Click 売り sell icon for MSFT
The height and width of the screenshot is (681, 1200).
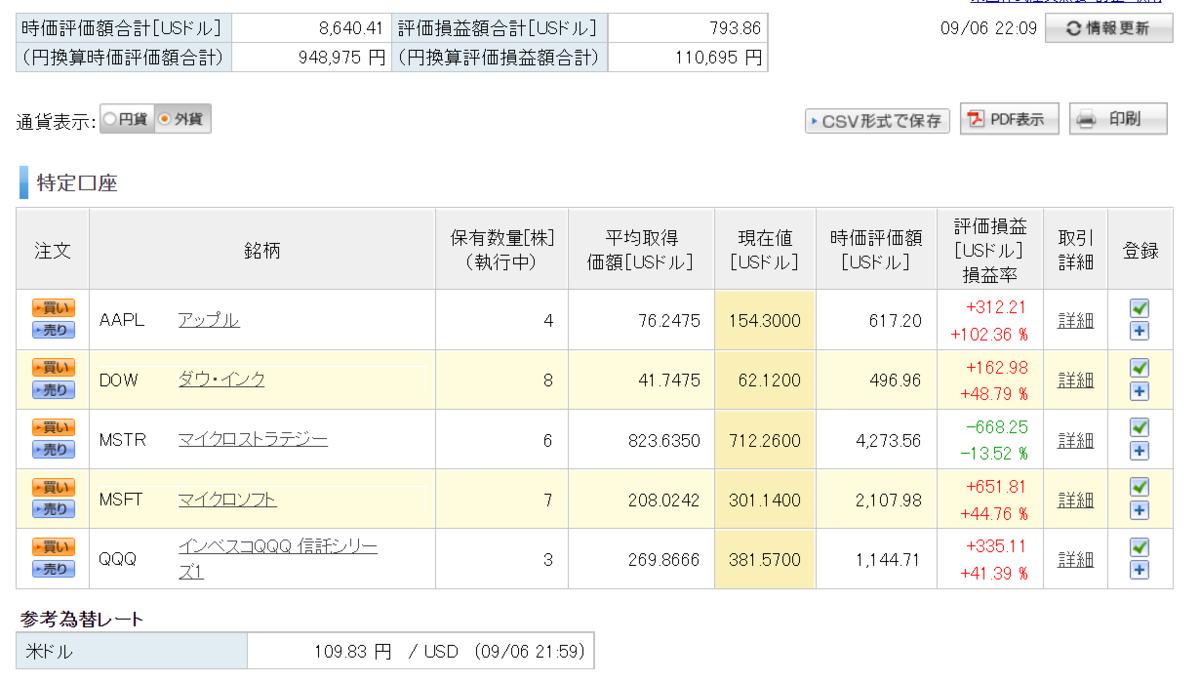[x=53, y=509]
